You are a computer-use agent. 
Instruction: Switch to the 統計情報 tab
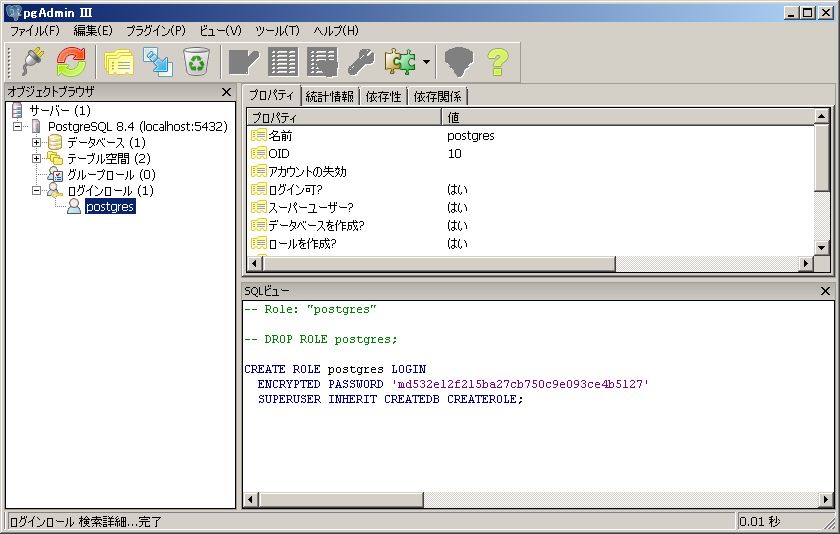click(329, 97)
